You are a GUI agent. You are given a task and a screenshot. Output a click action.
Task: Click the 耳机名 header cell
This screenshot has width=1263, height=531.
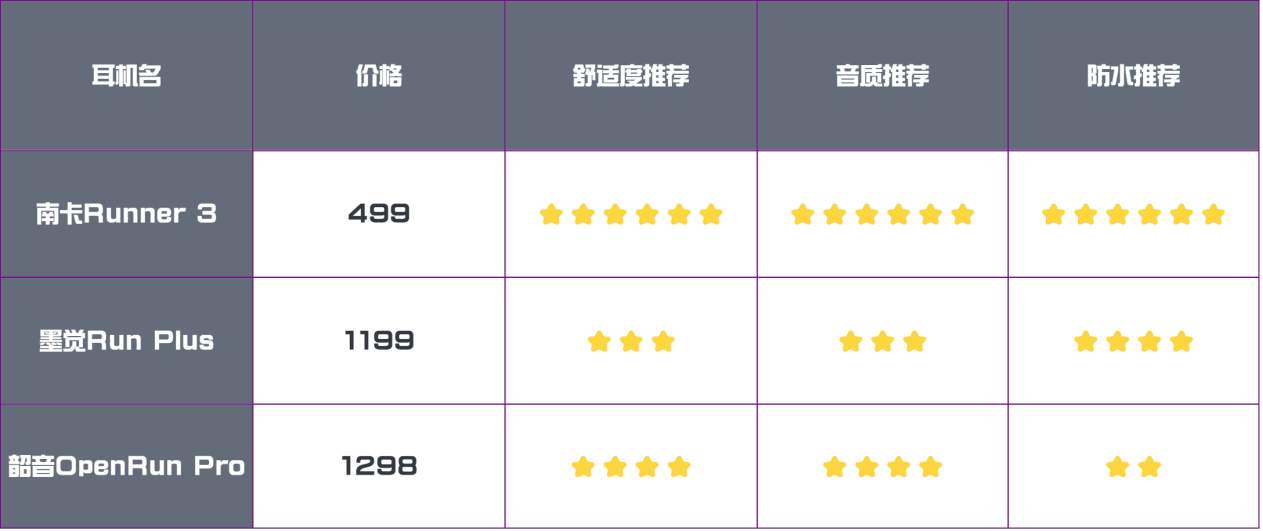tap(126, 76)
